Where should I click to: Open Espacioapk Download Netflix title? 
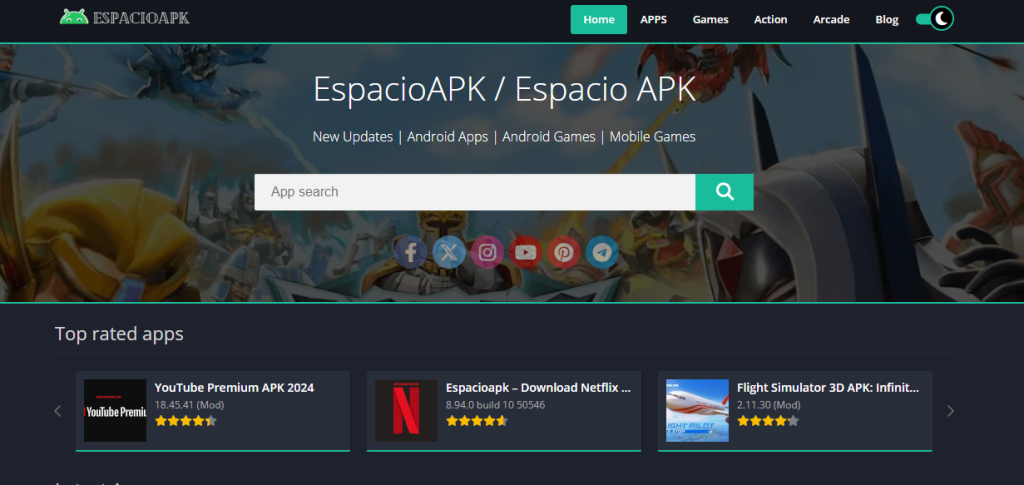(x=539, y=388)
